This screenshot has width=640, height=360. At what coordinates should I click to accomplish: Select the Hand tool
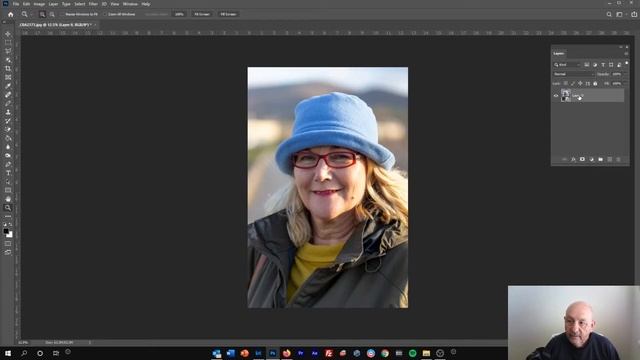click(x=8, y=199)
